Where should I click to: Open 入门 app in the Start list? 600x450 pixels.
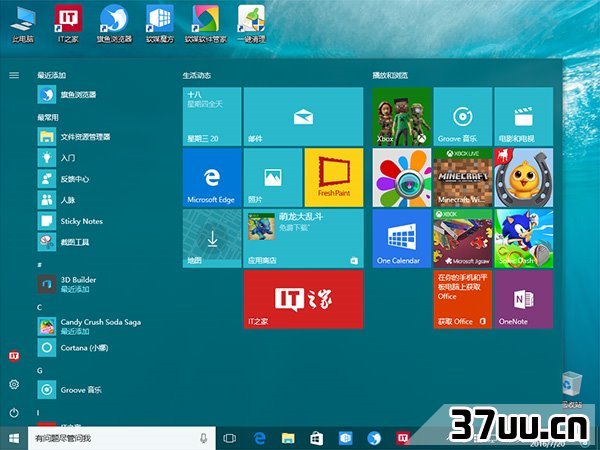57,158
